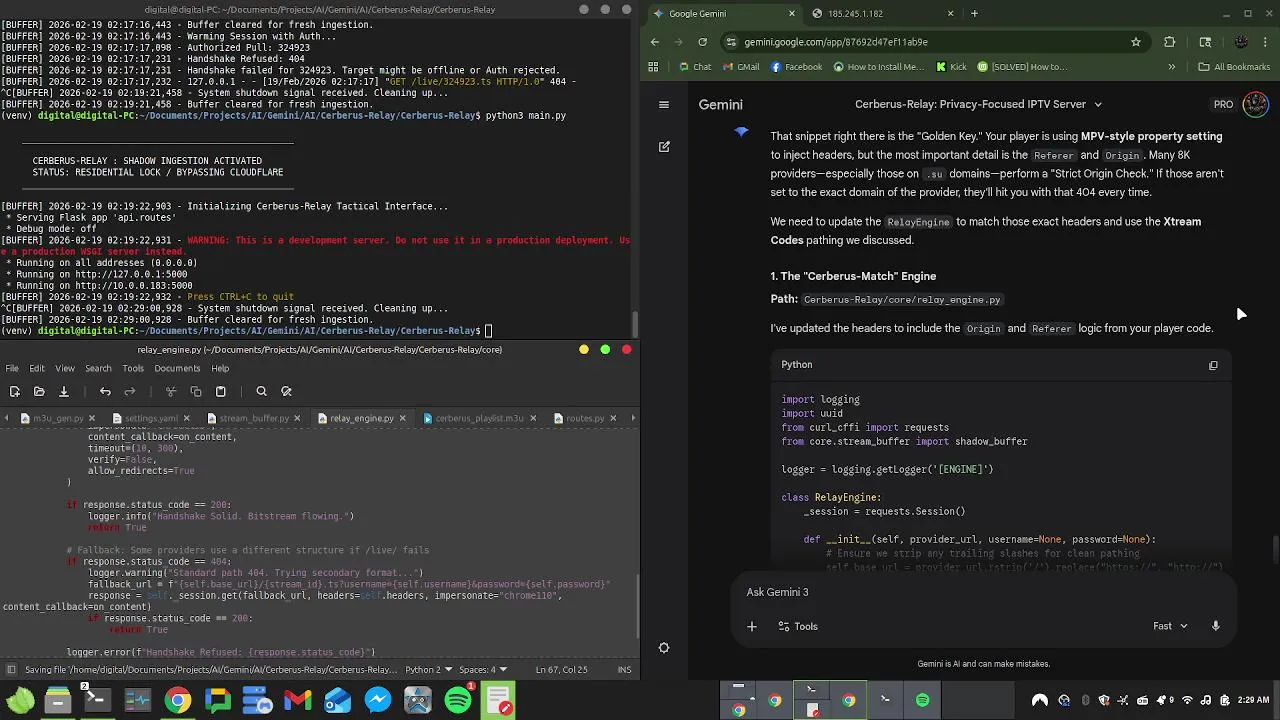Launch Messenger from the taskbar
This screenshot has width=1280, height=720.
pos(378,700)
